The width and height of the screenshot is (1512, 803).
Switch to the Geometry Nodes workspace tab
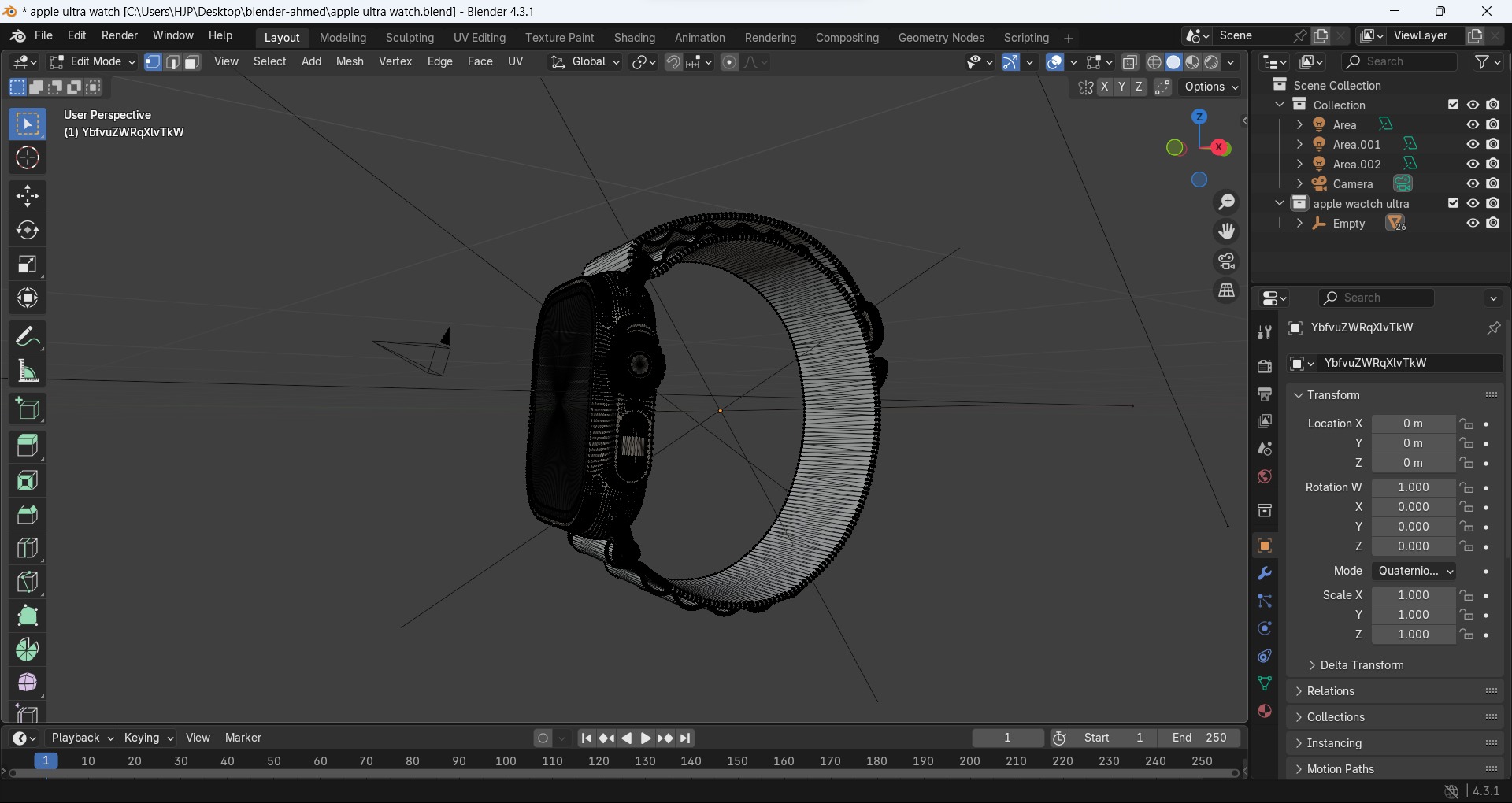coord(941,38)
